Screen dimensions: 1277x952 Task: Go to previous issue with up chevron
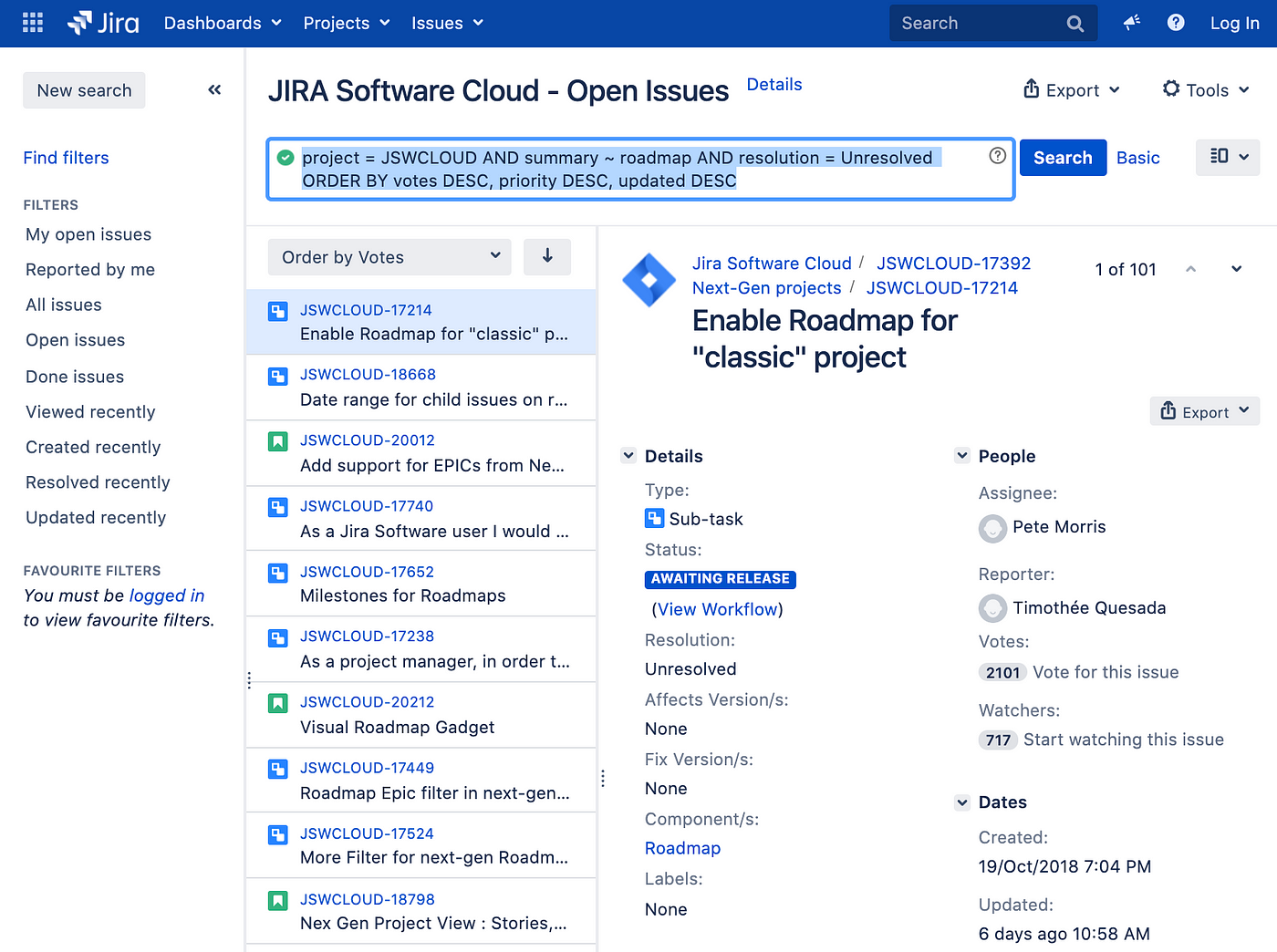point(1190,269)
